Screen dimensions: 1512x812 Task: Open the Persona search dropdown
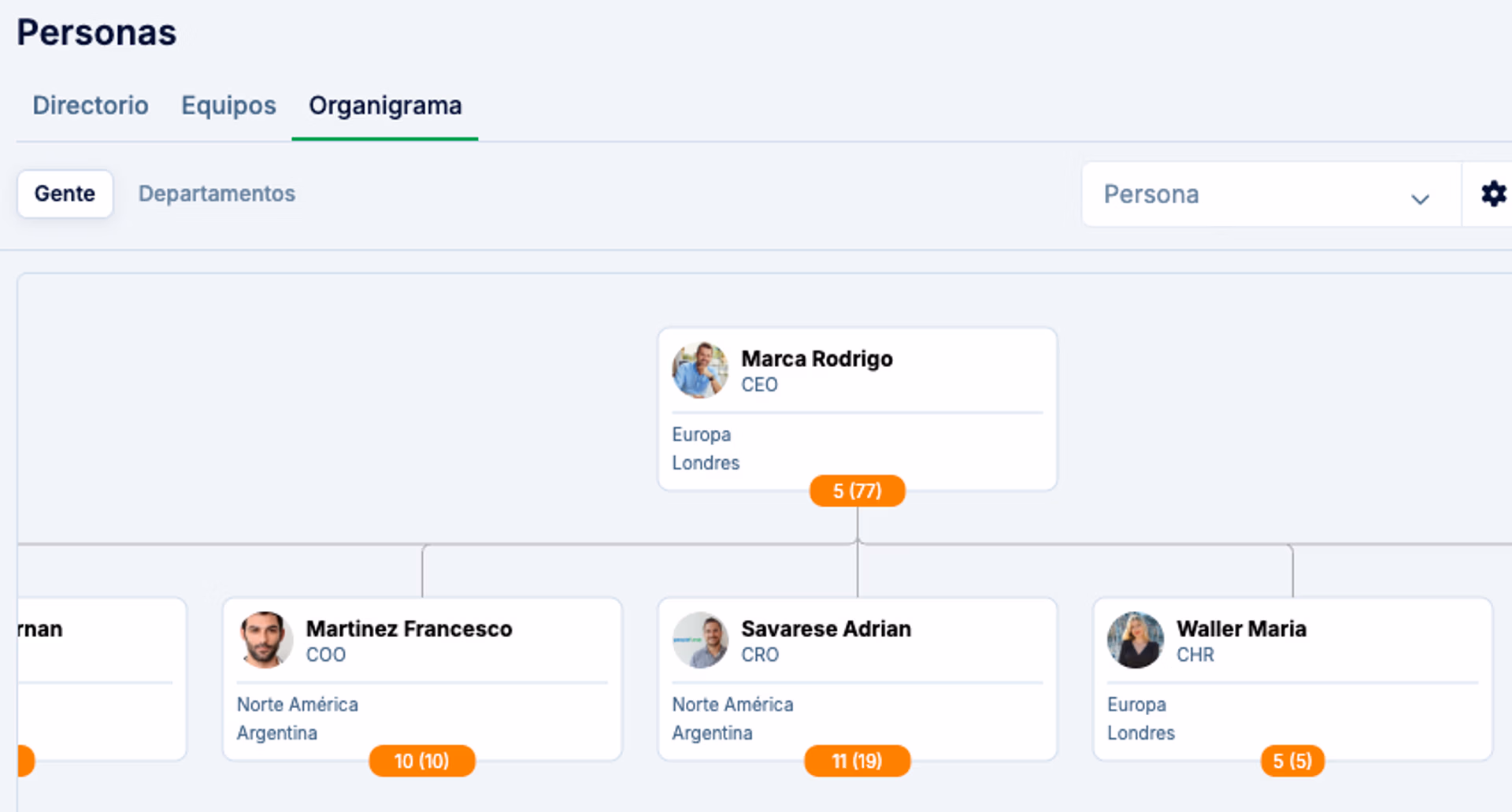[x=1252, y=195]
